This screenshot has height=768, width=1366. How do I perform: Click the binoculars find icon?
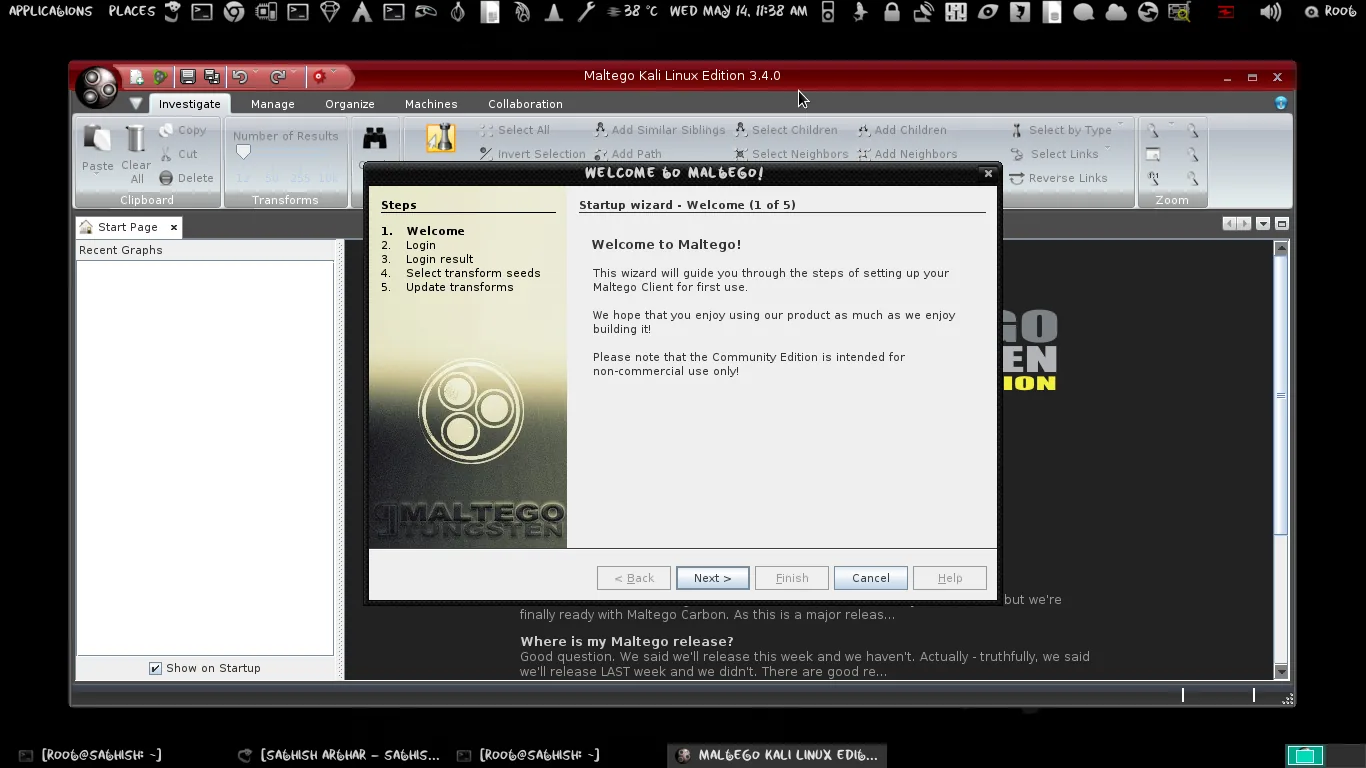375,139
